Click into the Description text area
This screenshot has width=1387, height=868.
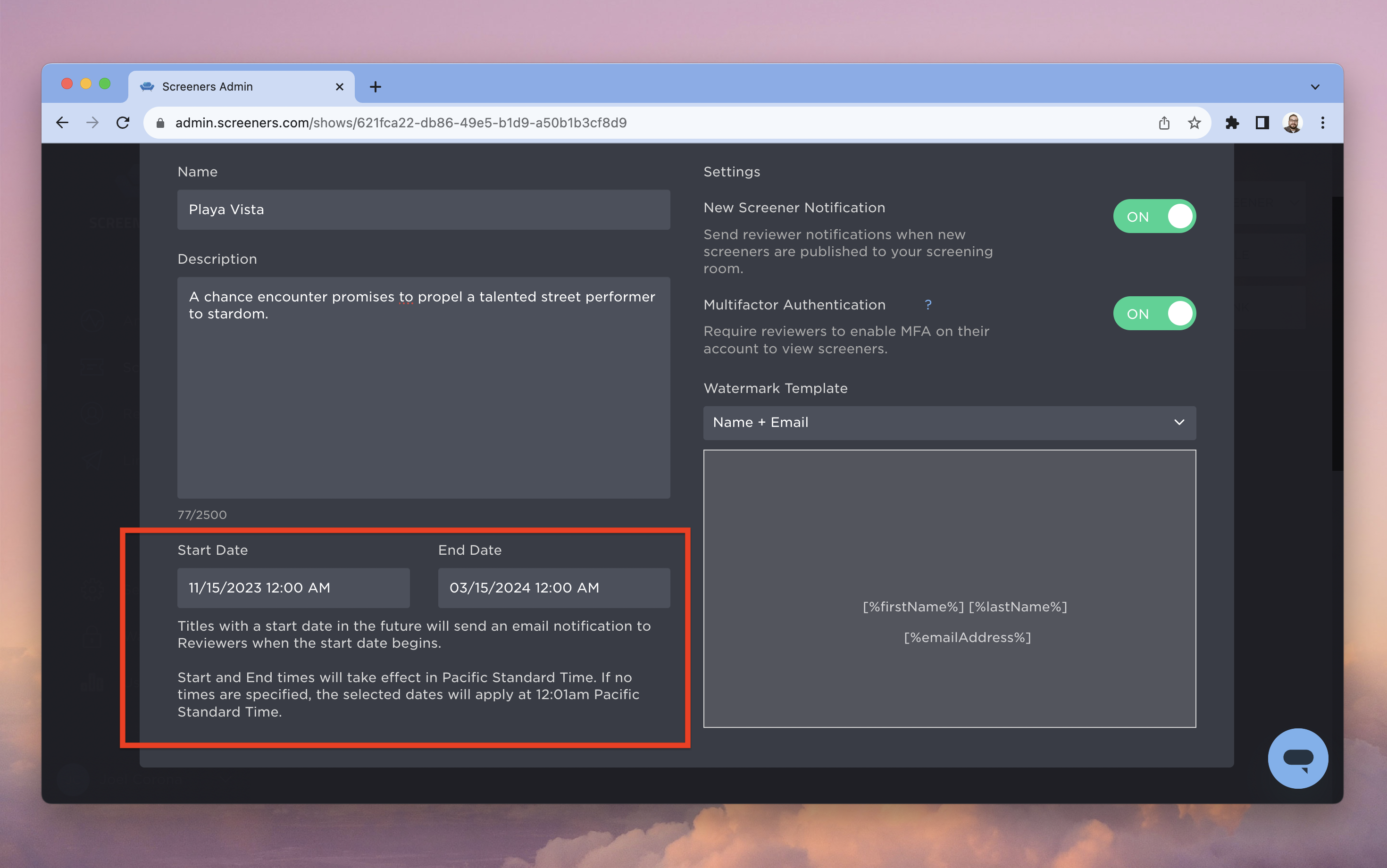point(424,387)
